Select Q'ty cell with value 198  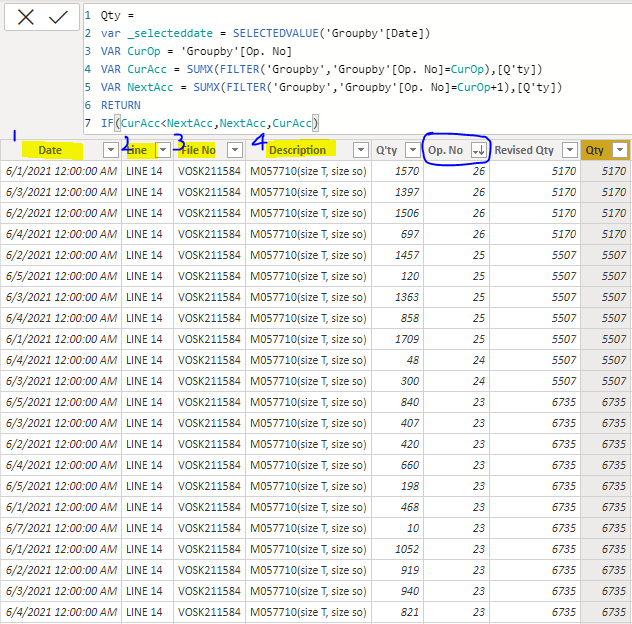coord(397,486)
